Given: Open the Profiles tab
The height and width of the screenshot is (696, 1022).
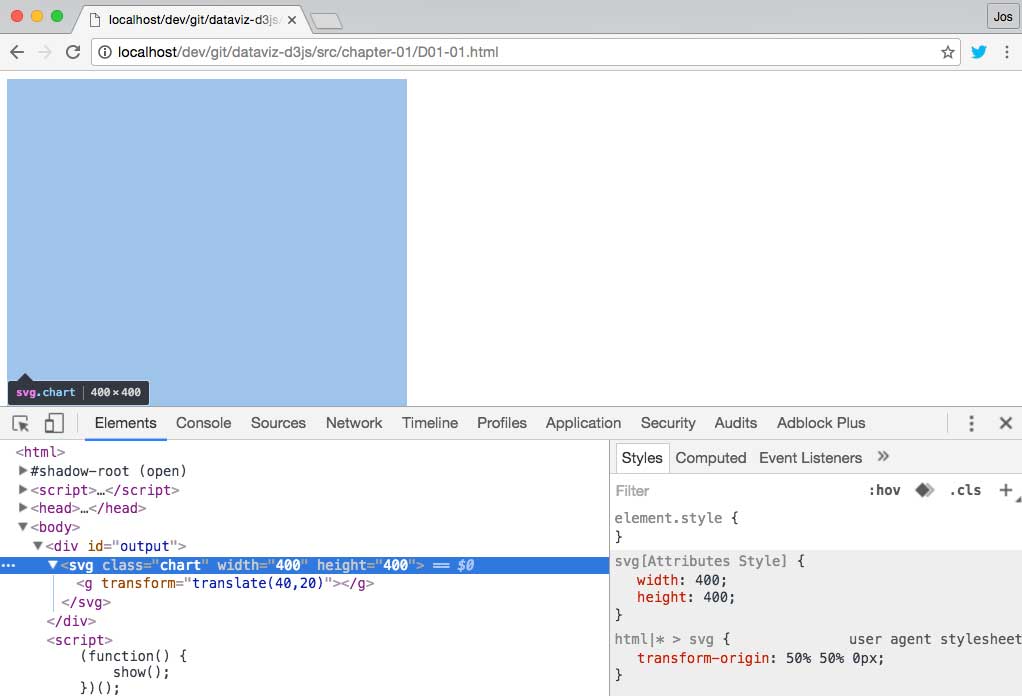Looking at the screenshot, I should click(x=502, y=424).
